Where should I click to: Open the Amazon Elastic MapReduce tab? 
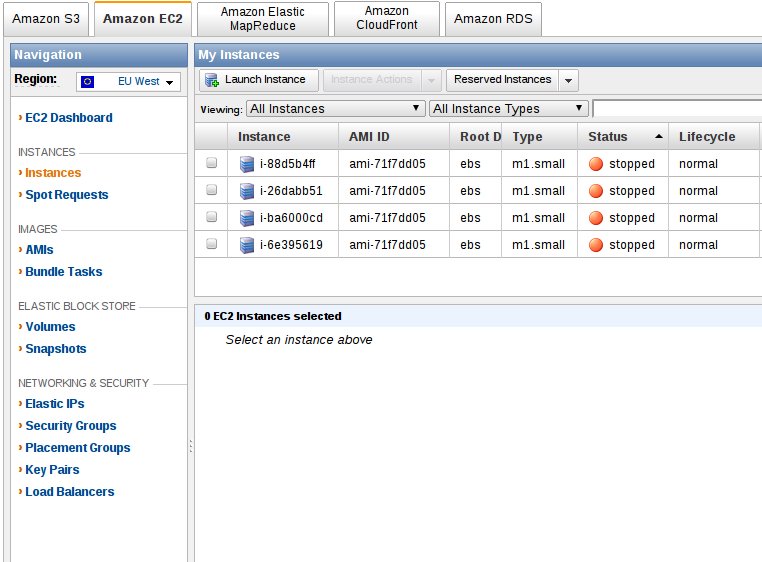click(263, 19)
